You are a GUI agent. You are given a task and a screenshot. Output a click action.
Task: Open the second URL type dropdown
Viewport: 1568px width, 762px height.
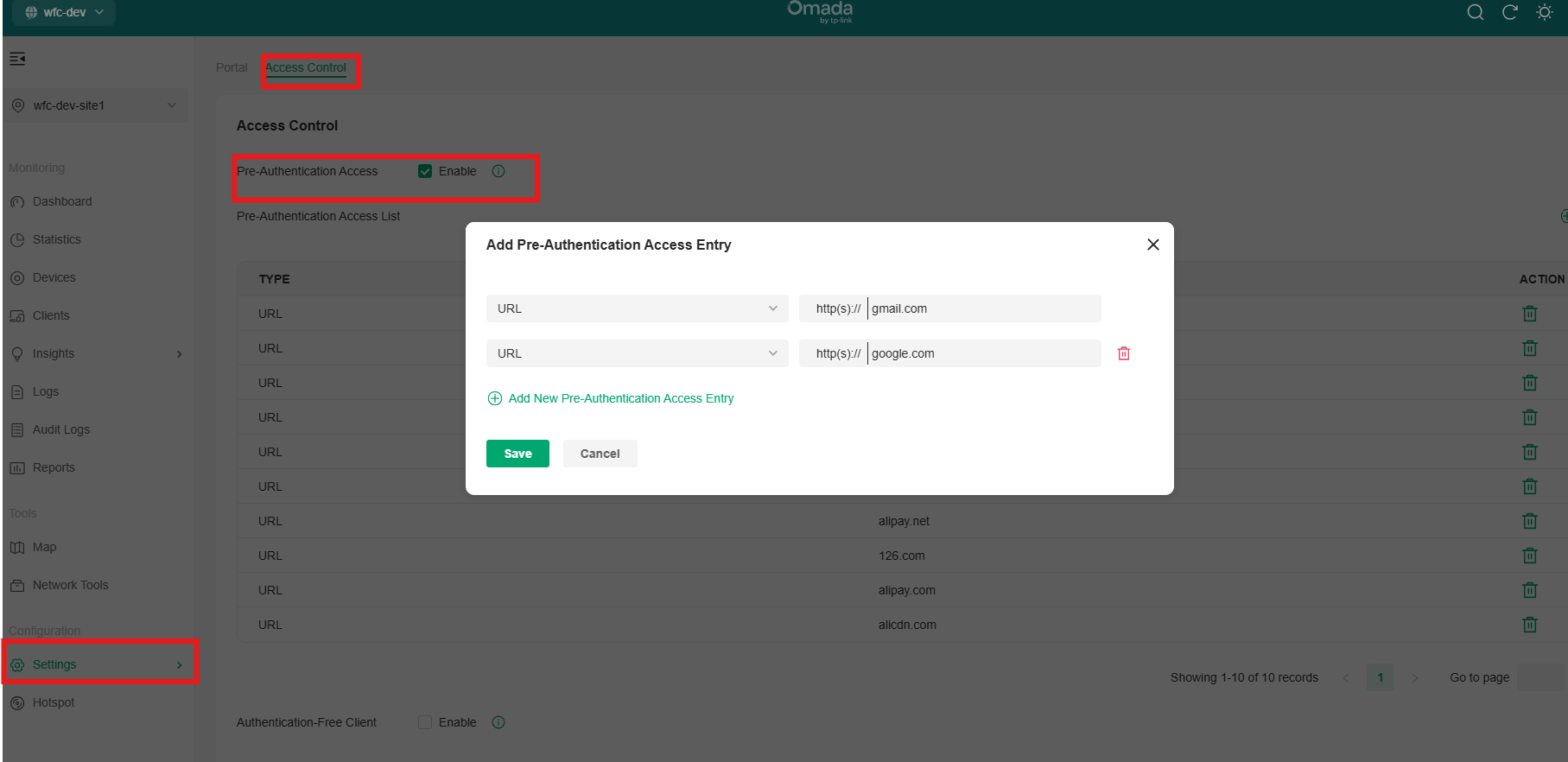(637, 353)
